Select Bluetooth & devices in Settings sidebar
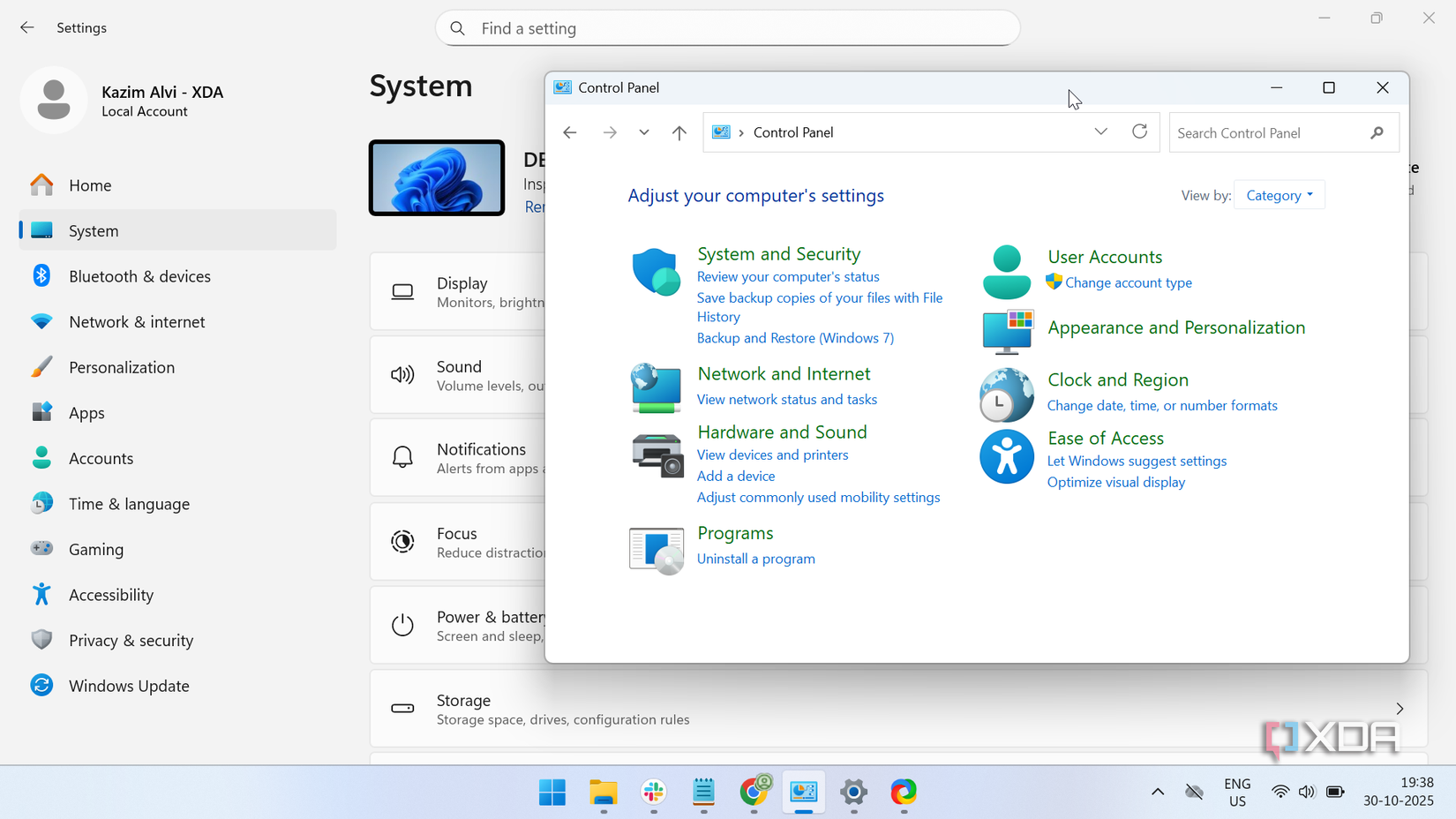 (x=177, y=276)
